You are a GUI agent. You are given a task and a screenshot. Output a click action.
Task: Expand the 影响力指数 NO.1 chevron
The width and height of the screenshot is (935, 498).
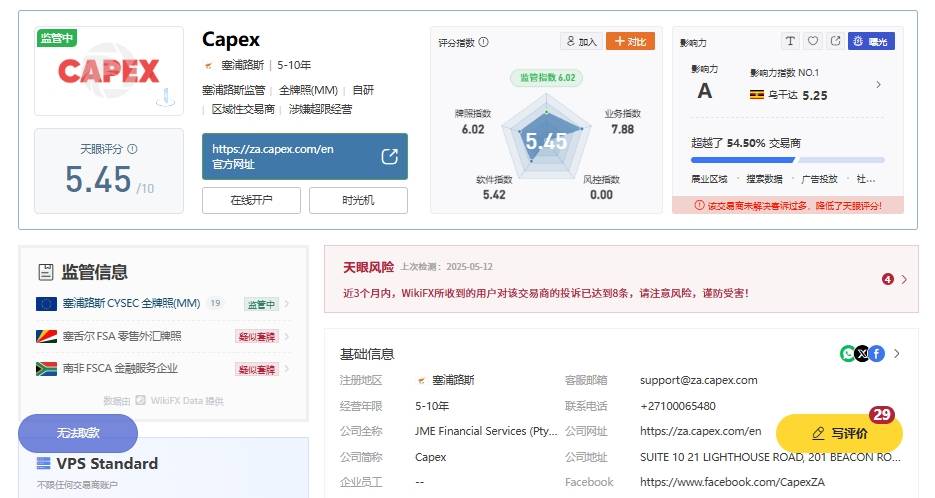point(878,85)
